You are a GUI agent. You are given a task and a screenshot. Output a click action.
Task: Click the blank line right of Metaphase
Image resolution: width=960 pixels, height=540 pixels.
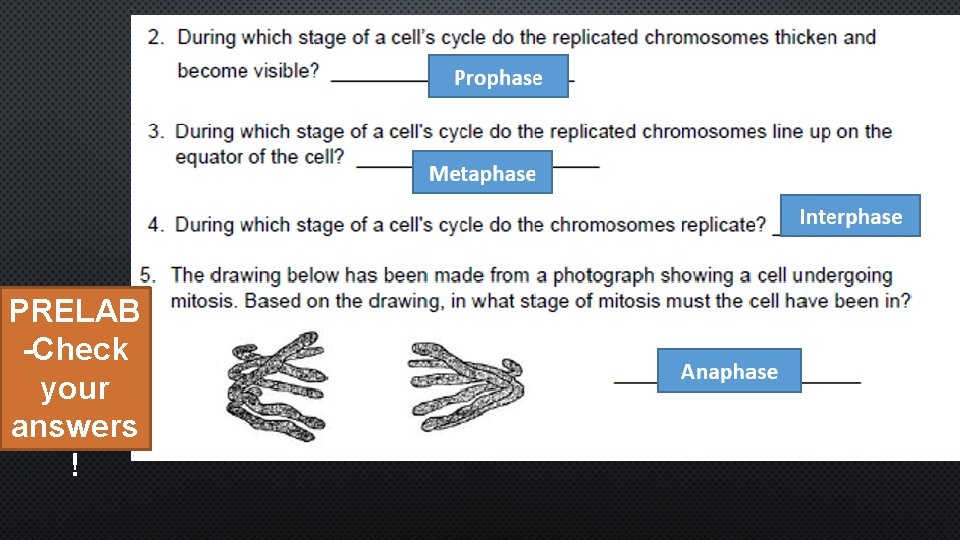[575, 165]
